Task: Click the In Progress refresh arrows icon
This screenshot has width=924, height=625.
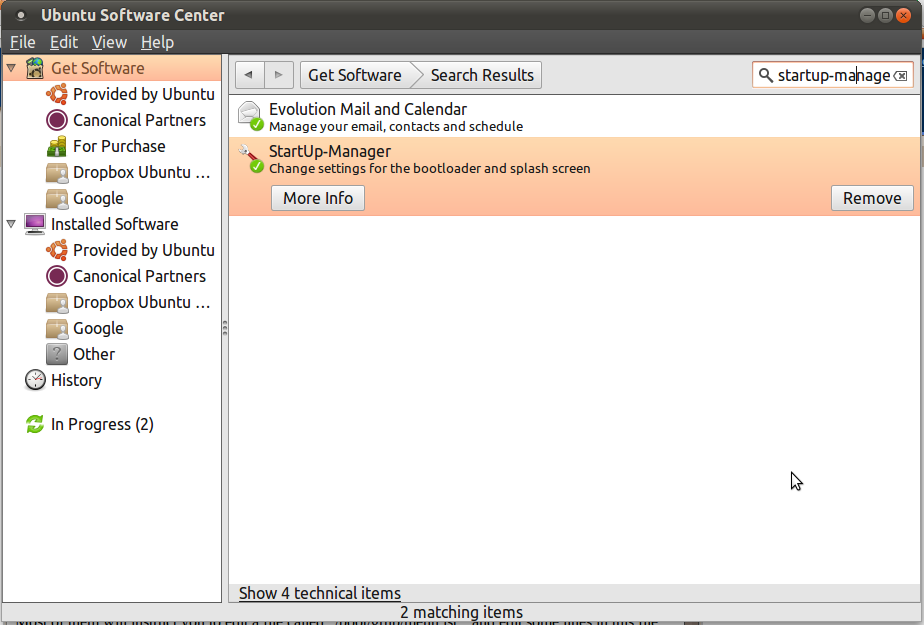Action: [35, 424]
